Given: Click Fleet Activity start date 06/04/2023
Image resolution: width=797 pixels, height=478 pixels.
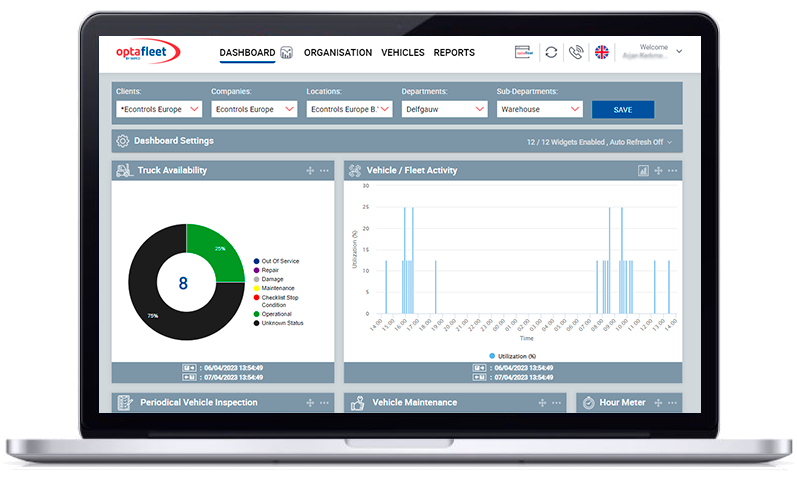Looking at the screenshot, I should [x=524, y=368].
